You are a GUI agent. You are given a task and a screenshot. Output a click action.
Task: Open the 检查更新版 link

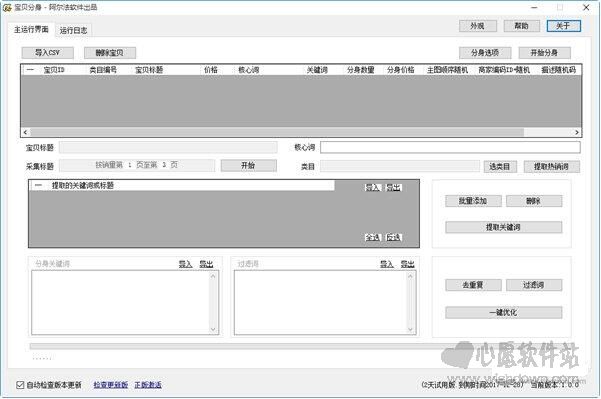(x=110, y=384)
